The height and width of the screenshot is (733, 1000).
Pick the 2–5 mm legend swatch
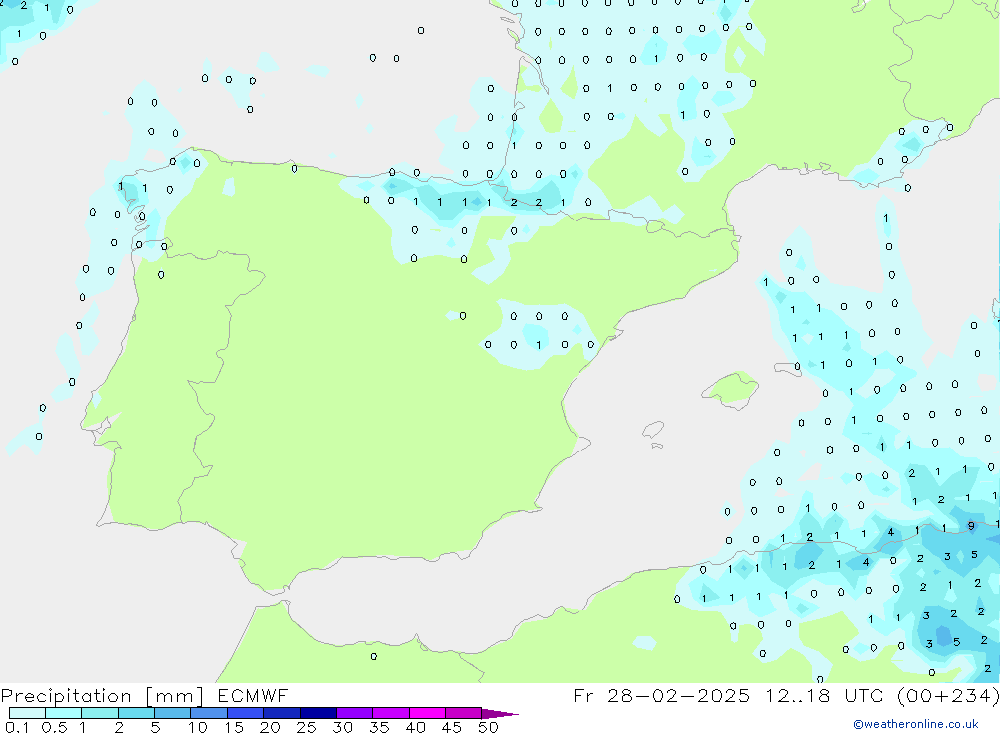click(x=136, y=713)
